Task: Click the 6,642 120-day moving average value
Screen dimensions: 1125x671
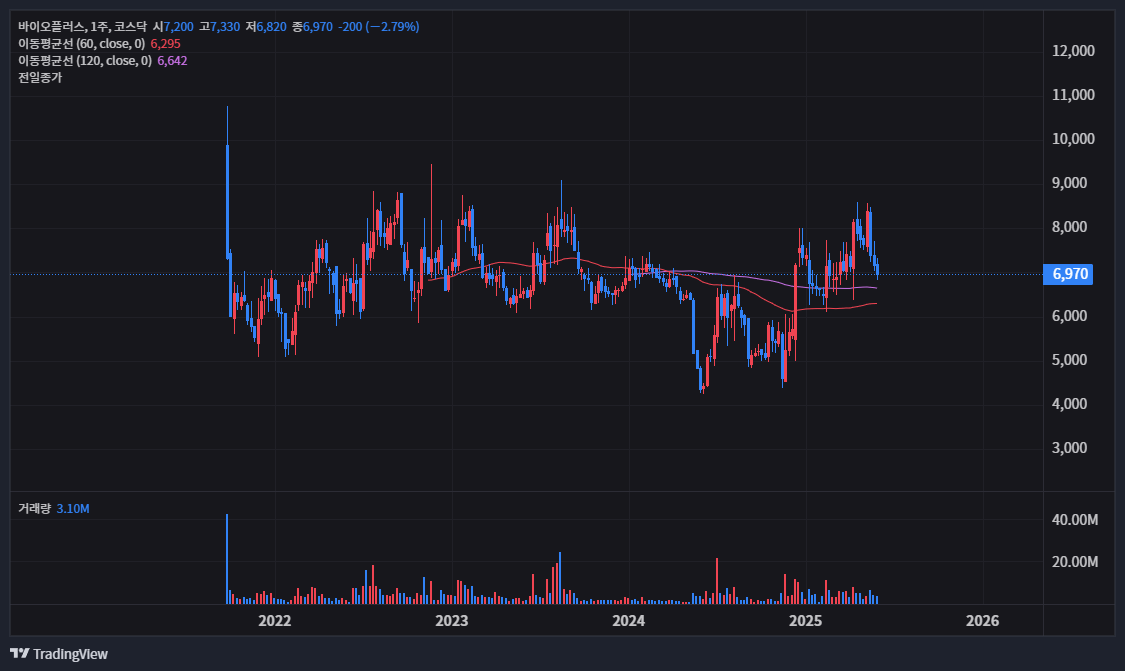Action: (x=172, y=61)
